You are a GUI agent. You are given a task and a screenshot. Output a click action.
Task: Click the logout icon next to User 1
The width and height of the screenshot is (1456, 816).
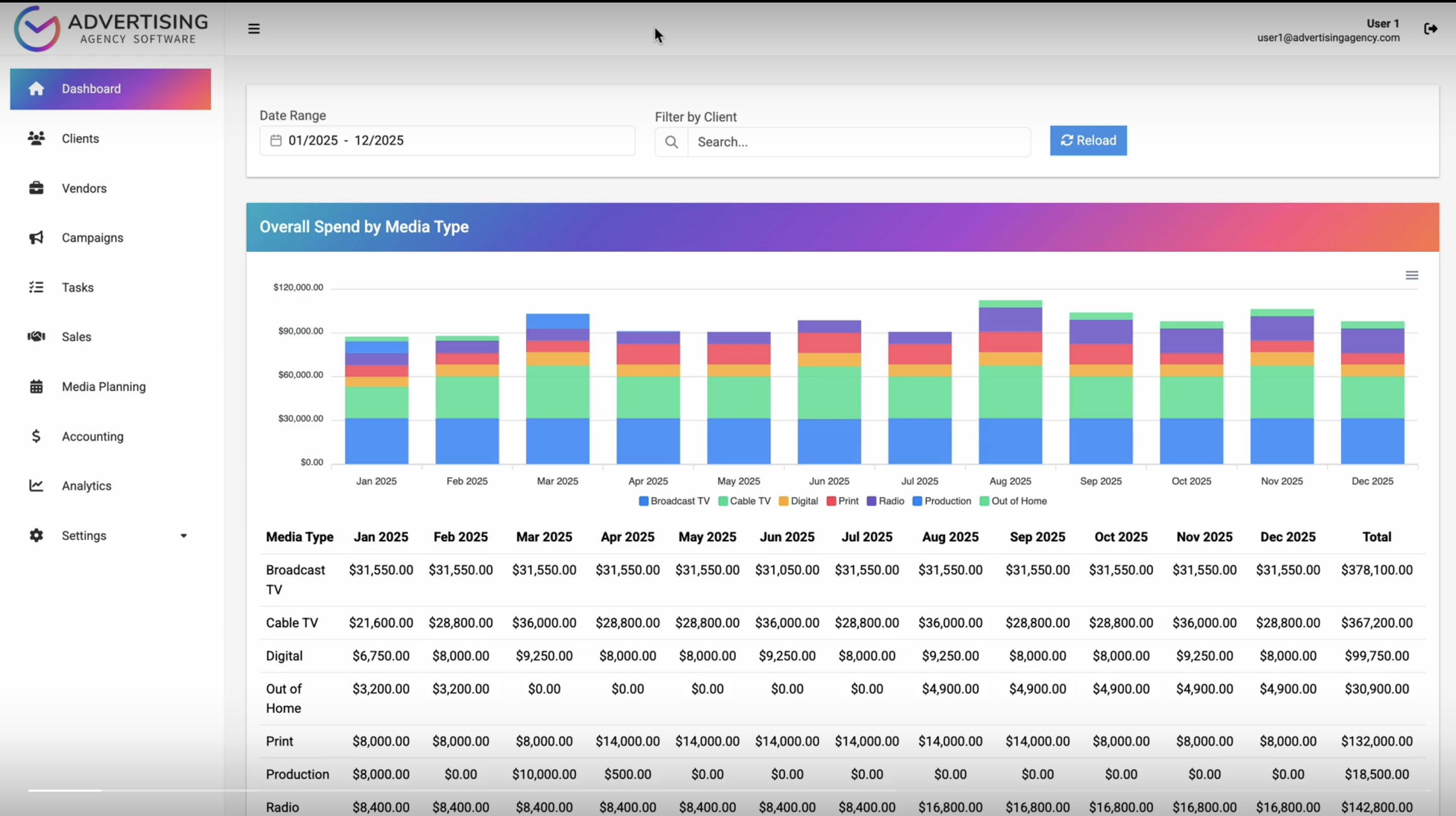click(x=1431, y=29)
